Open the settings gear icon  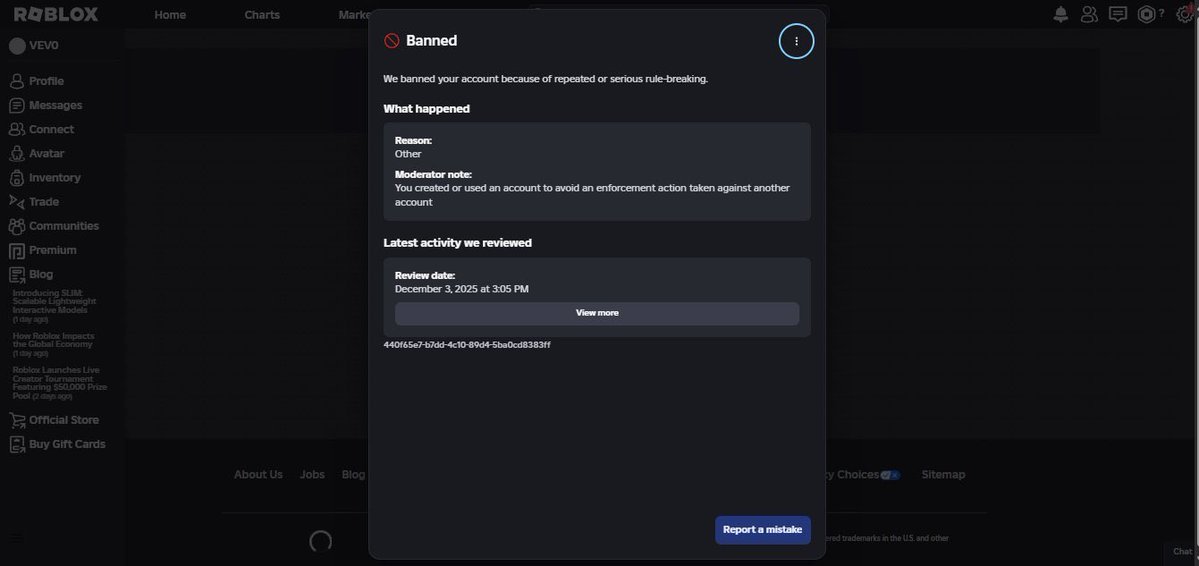(1184, 15)
